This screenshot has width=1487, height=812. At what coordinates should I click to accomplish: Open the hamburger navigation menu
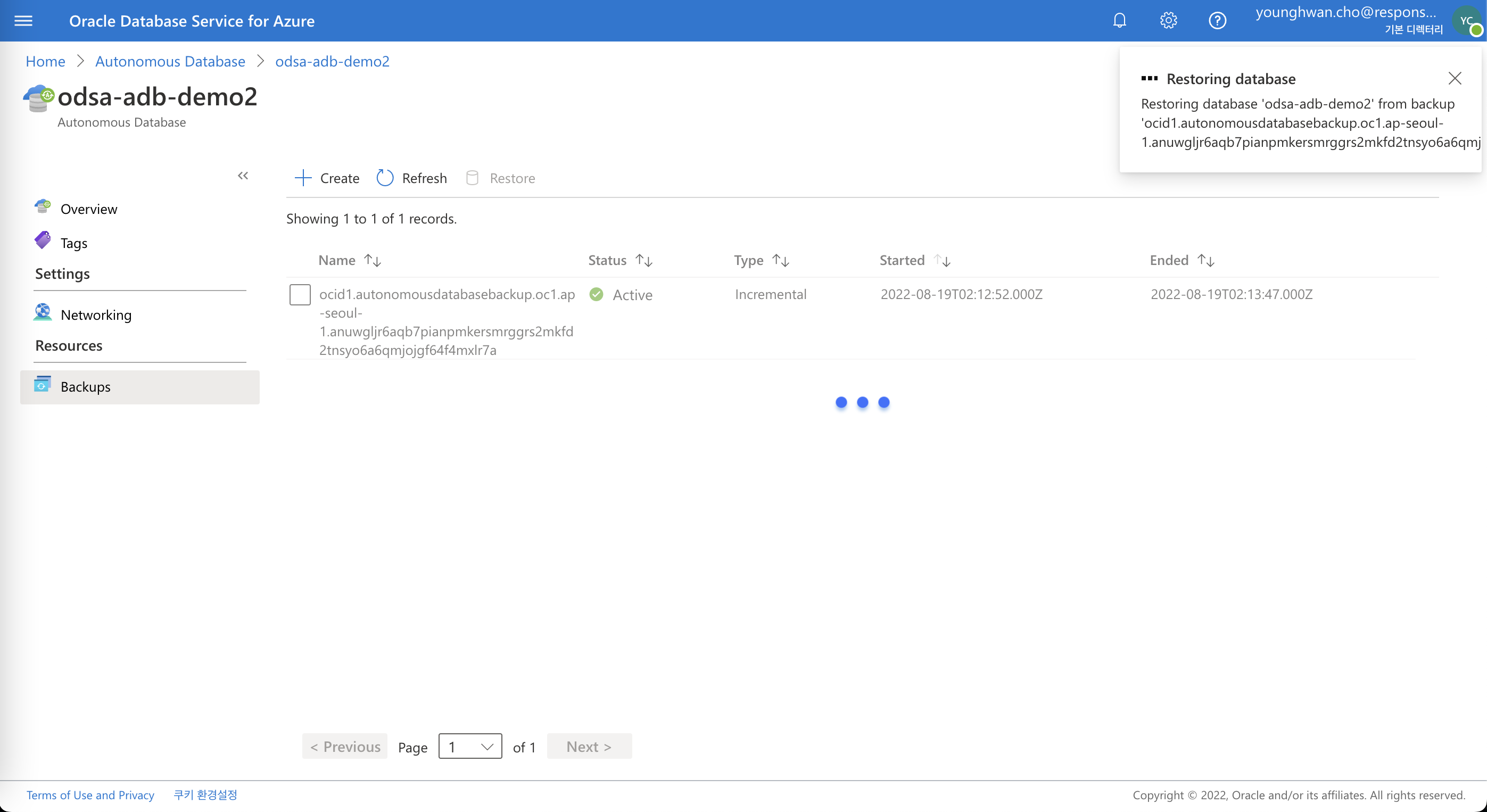click(x=23, y=21)
